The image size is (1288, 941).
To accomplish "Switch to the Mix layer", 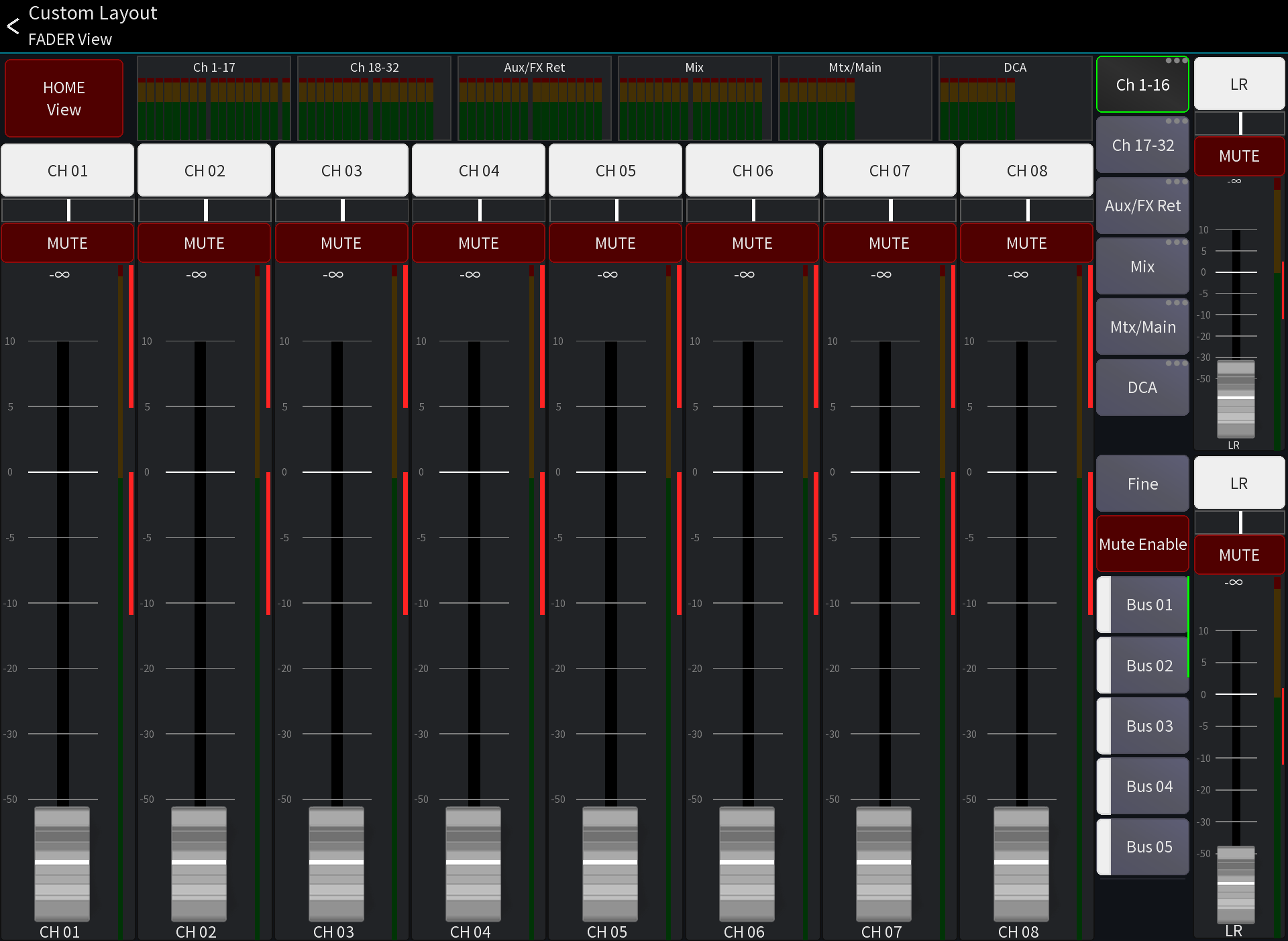I will click(x=1142, y=266).
